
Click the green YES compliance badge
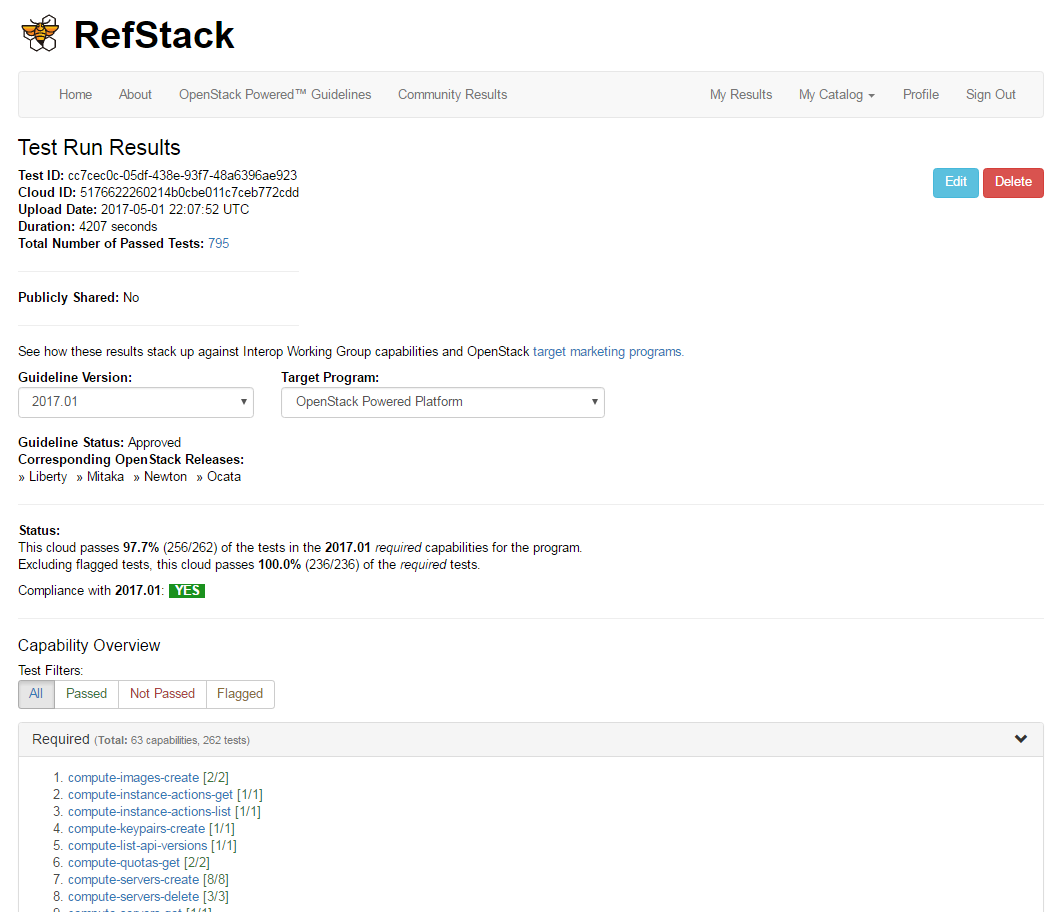(x=187, y=591)
